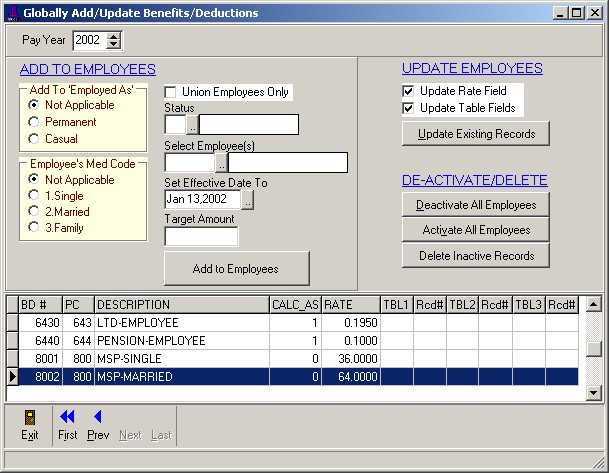Screen dimensions: 609x473
Task: Click the ADD TO EMPLOYEES link heading
Action: (x=88, y=69)
